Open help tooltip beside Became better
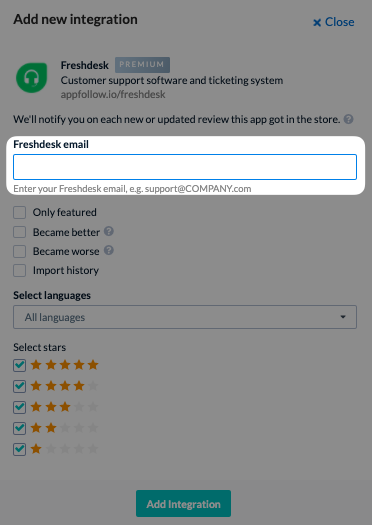Image resolution: width=372 pixels, height=525 pixels. point(109,231)
